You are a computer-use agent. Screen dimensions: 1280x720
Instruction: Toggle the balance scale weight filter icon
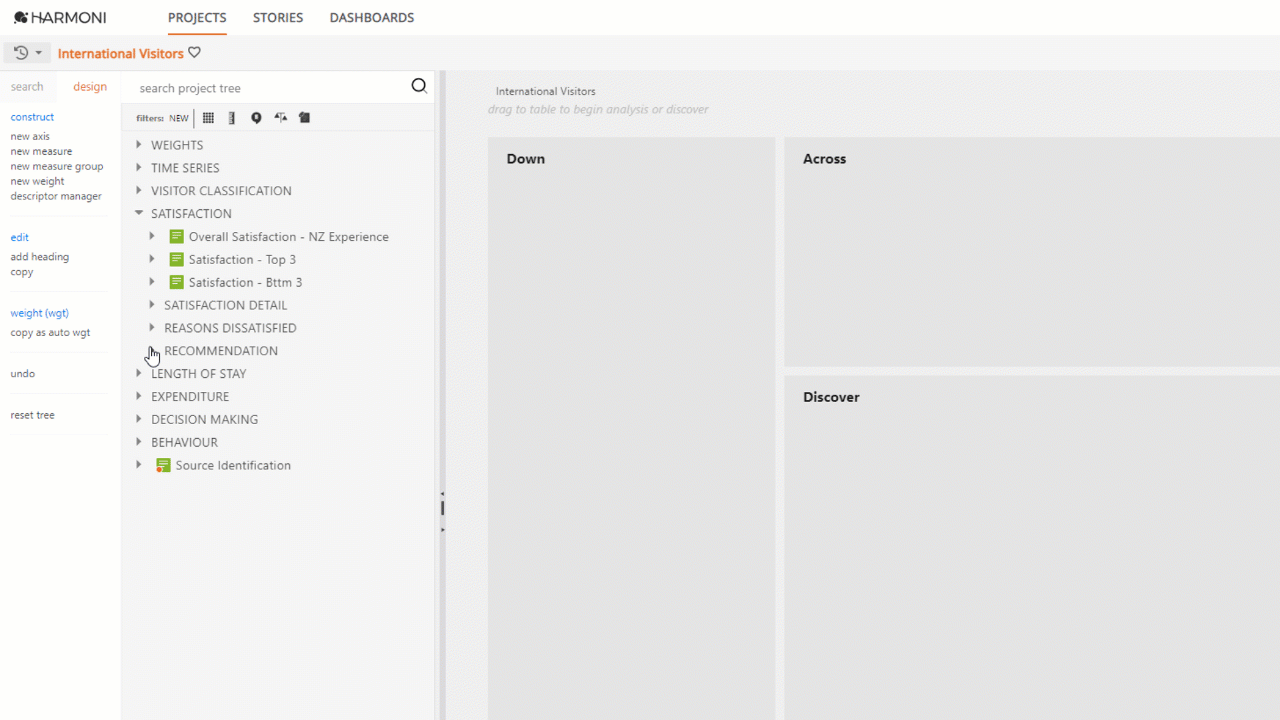tap(281, 118)
